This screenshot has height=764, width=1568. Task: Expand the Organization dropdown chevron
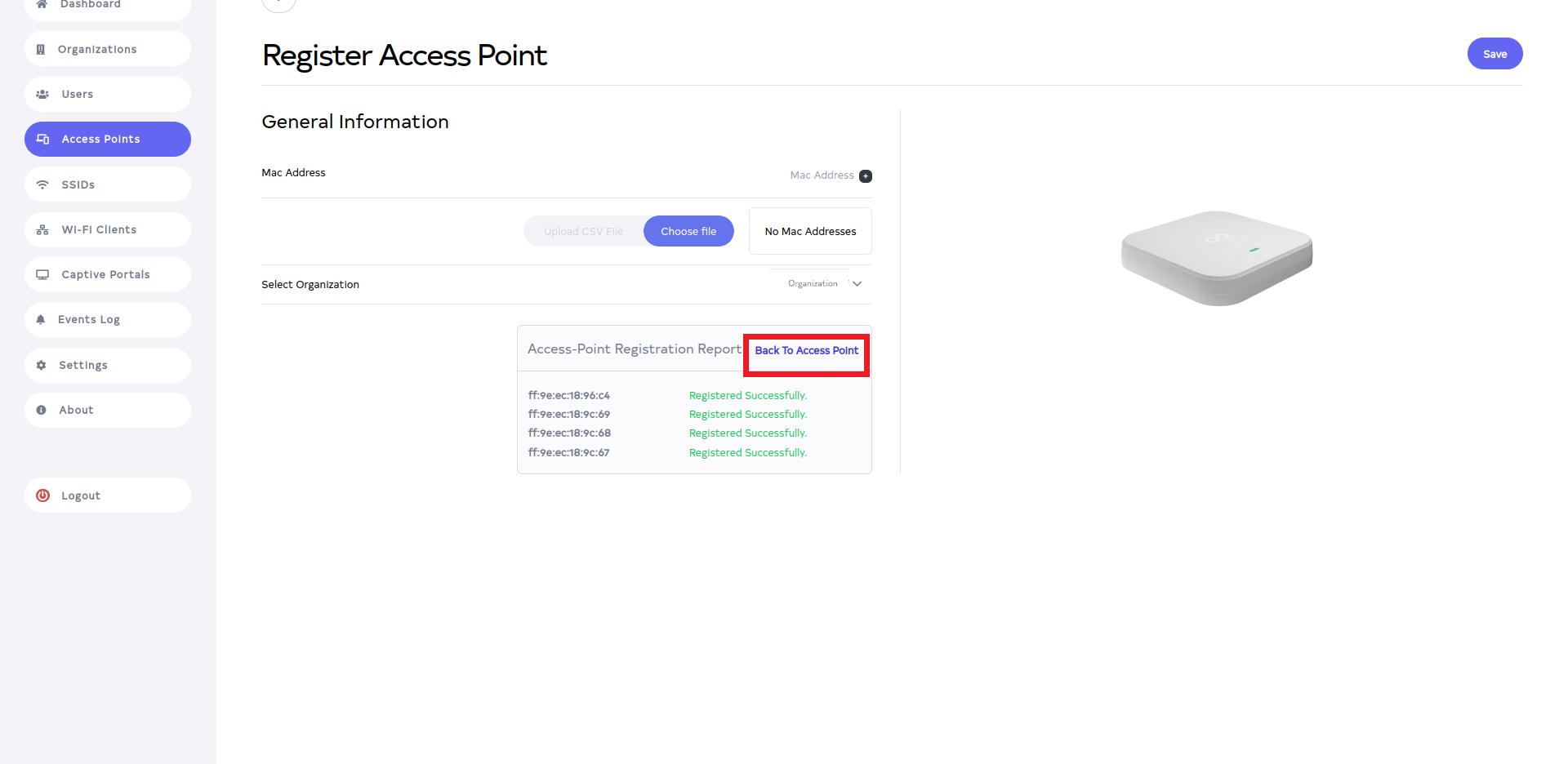pyautogui.click(x=857, y=284)
